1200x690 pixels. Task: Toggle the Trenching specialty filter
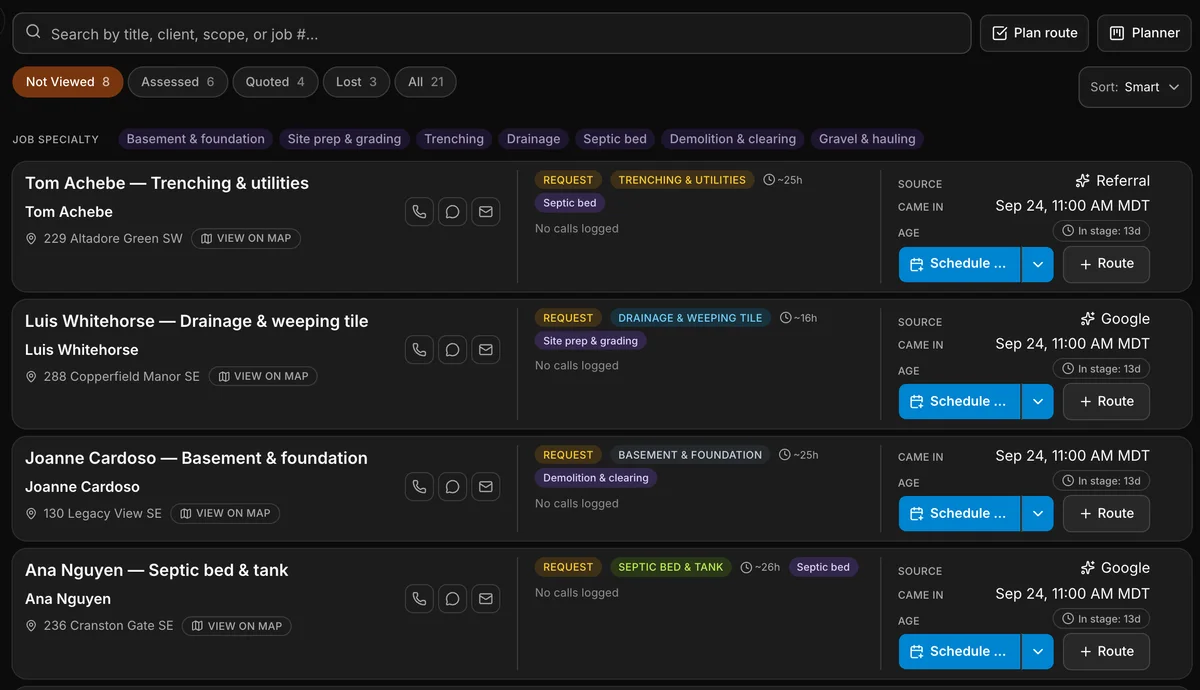454,139
